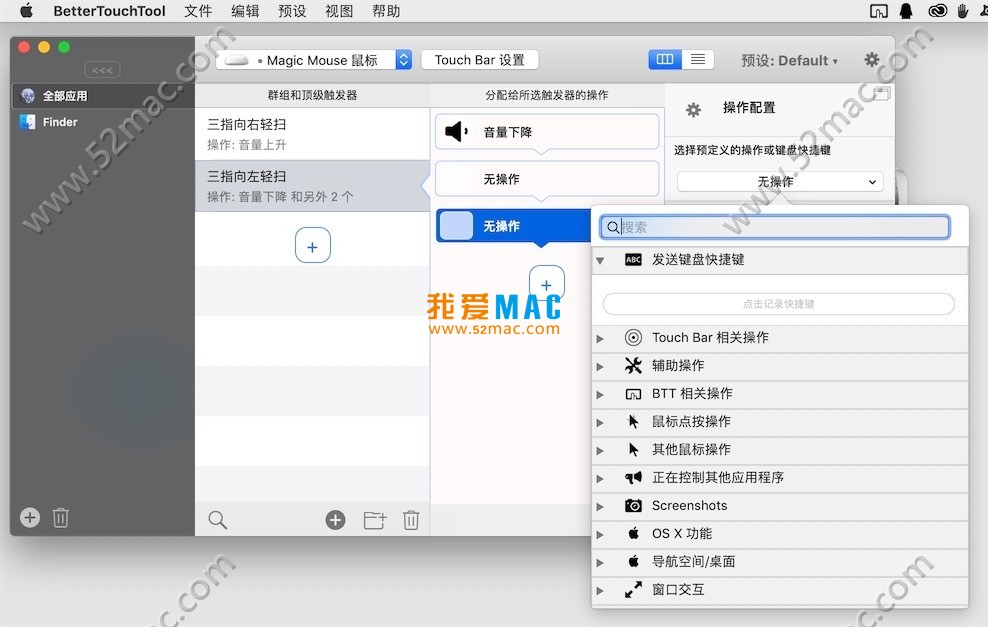Image resolution: width=988 pixels, height=627 pixels.
Task: Open the BetterTouchTool app menu
Action: 109,11
